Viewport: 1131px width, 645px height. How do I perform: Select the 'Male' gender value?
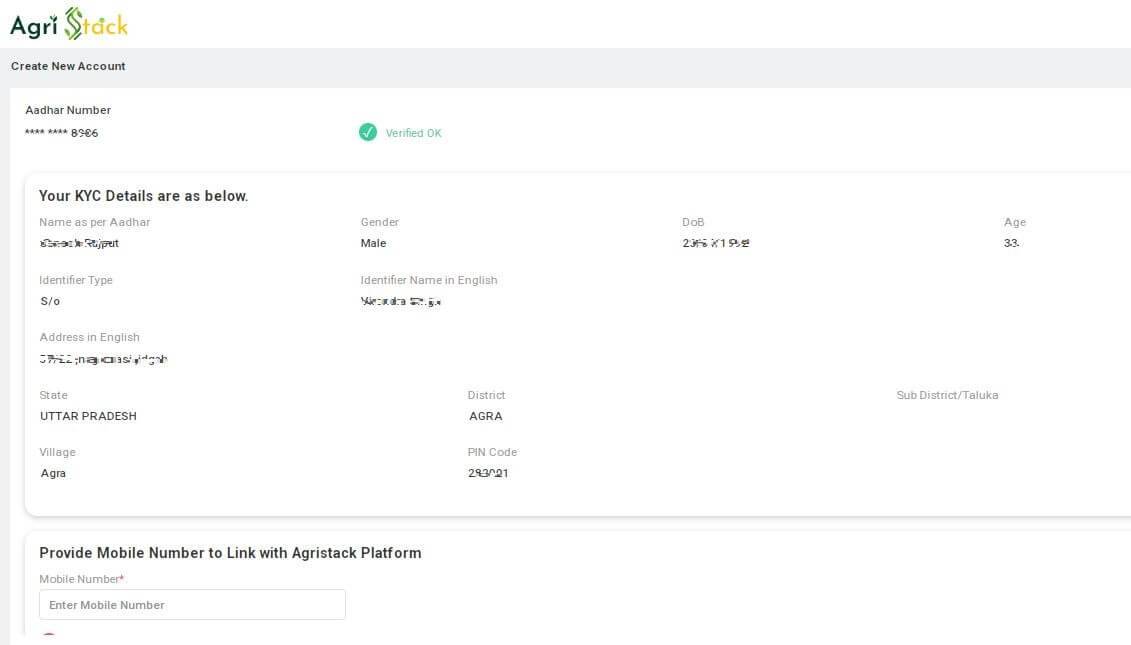374,243
